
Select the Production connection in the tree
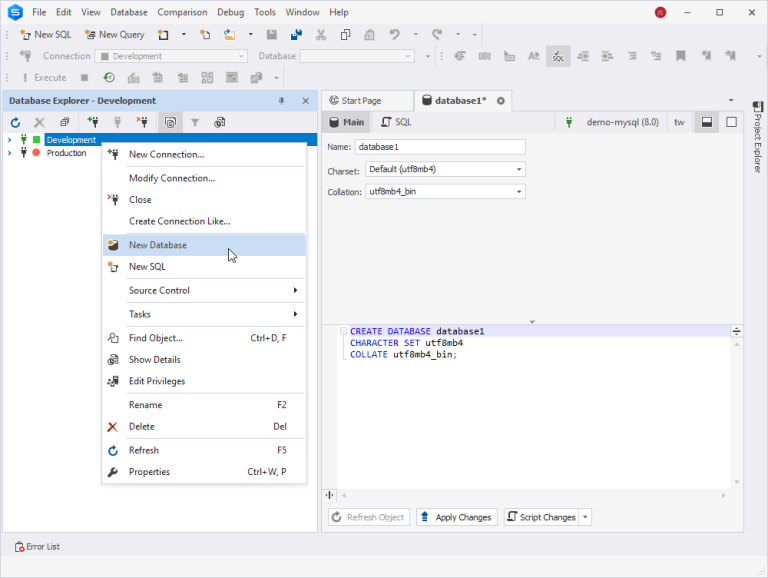(x=66, y=153)
